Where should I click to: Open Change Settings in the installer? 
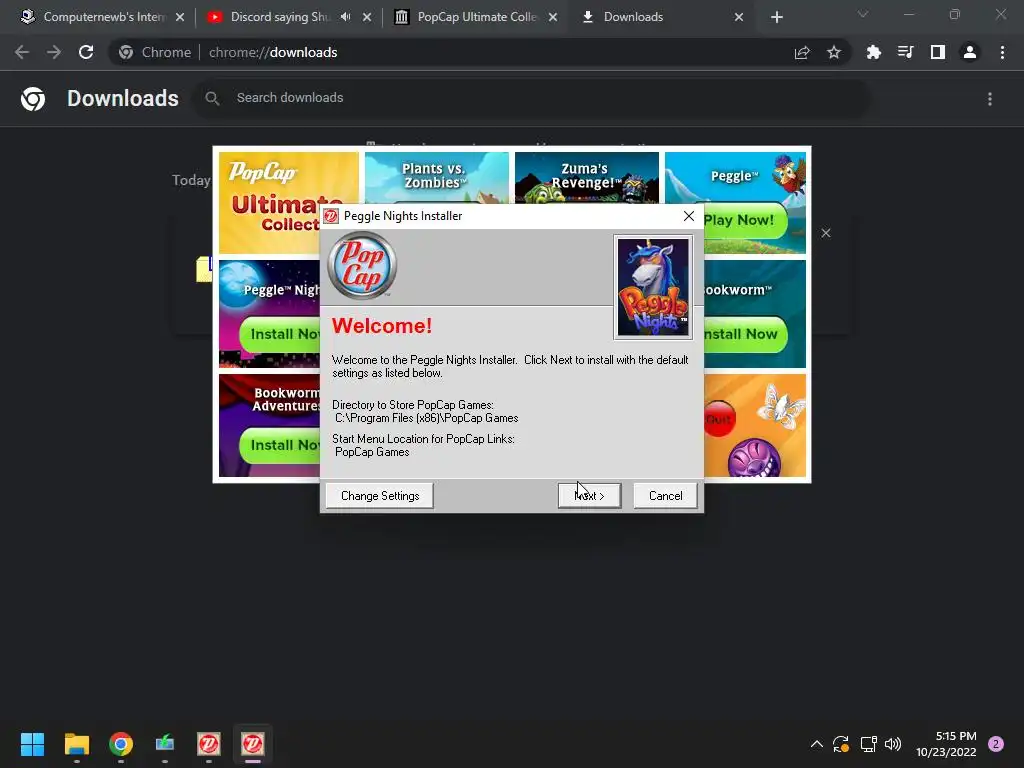[379, 496]
